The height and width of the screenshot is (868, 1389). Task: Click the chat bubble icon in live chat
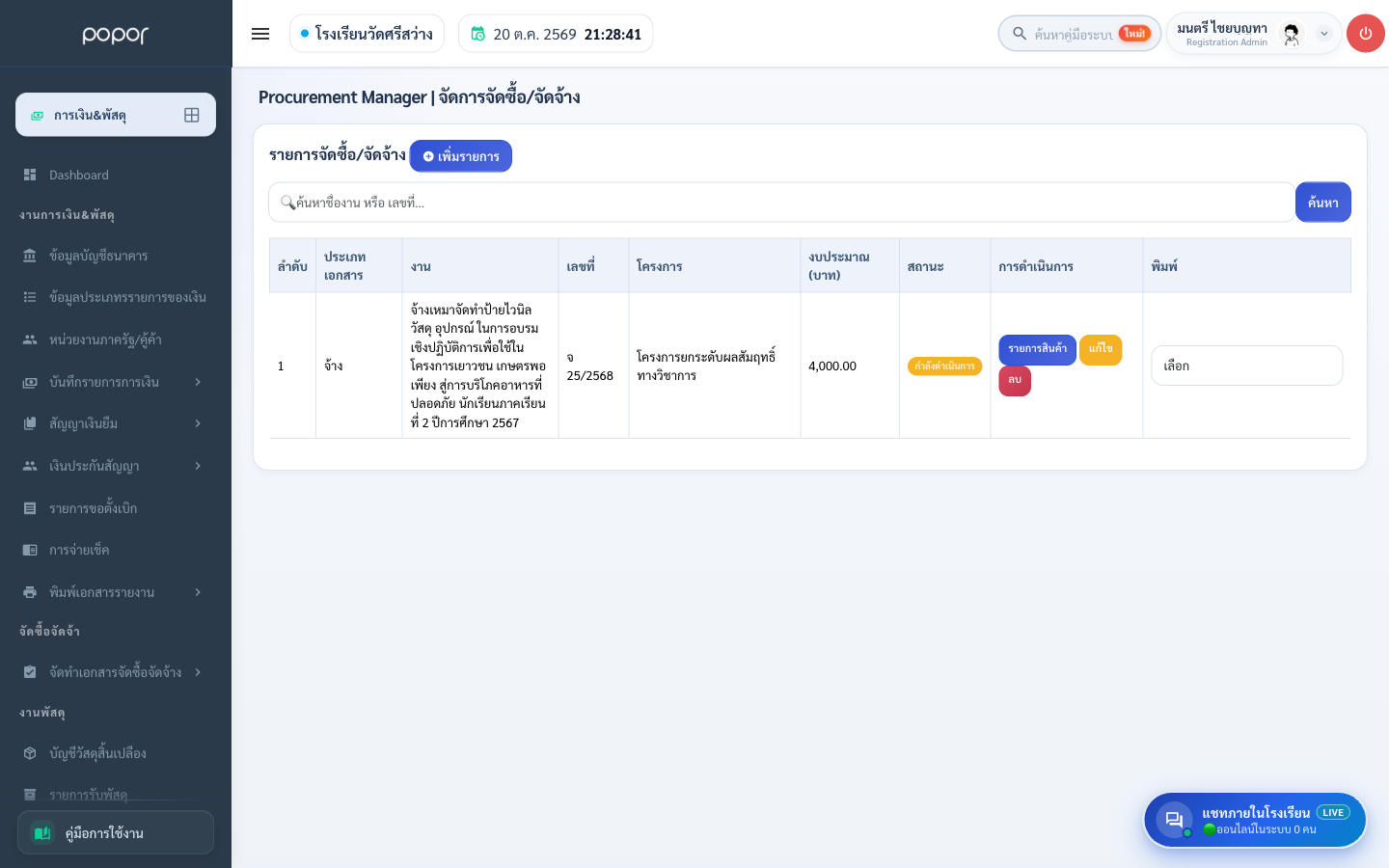point(1174,820)
